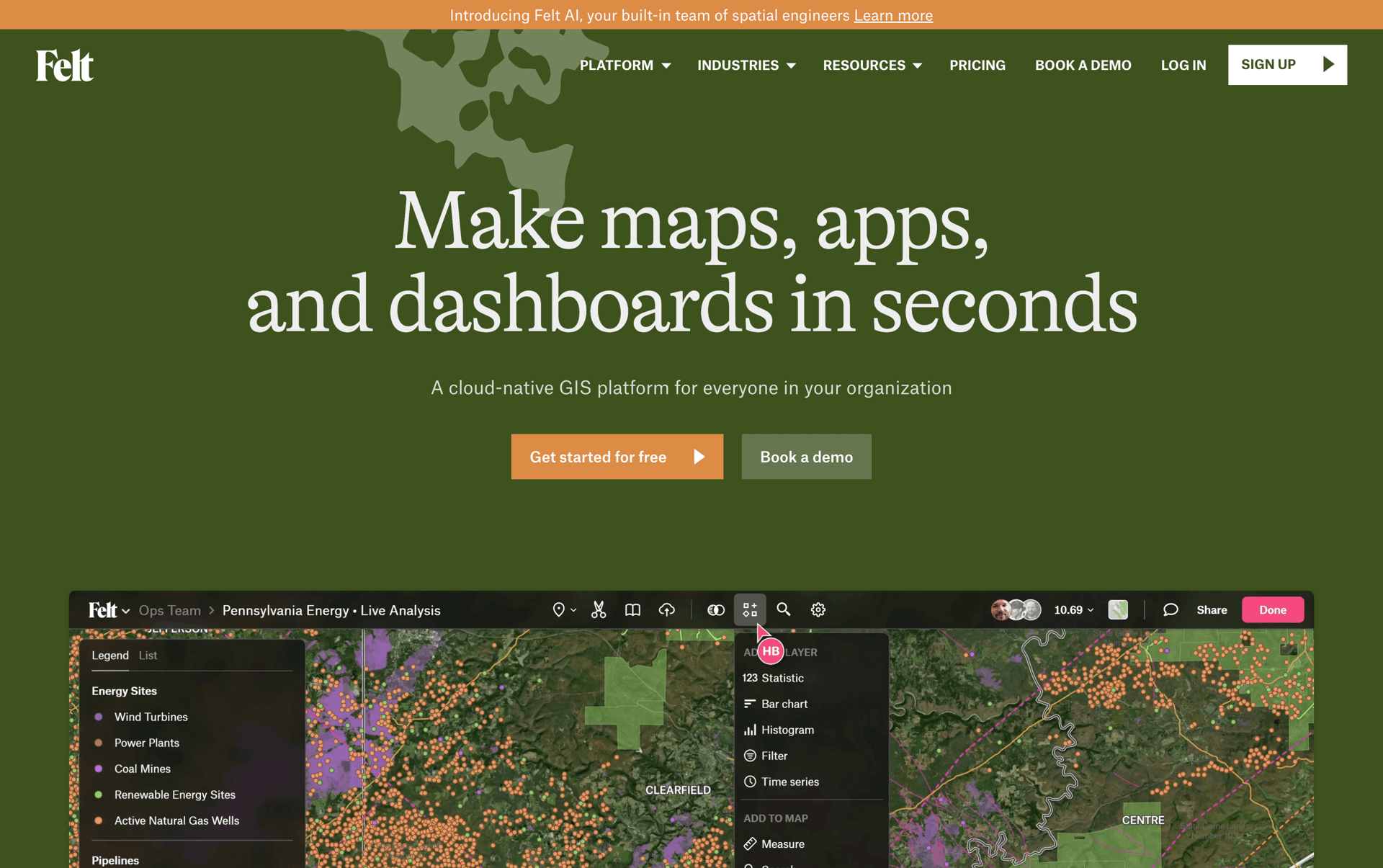
Task: Click the bar chart icon
Action: coord(750,704)
